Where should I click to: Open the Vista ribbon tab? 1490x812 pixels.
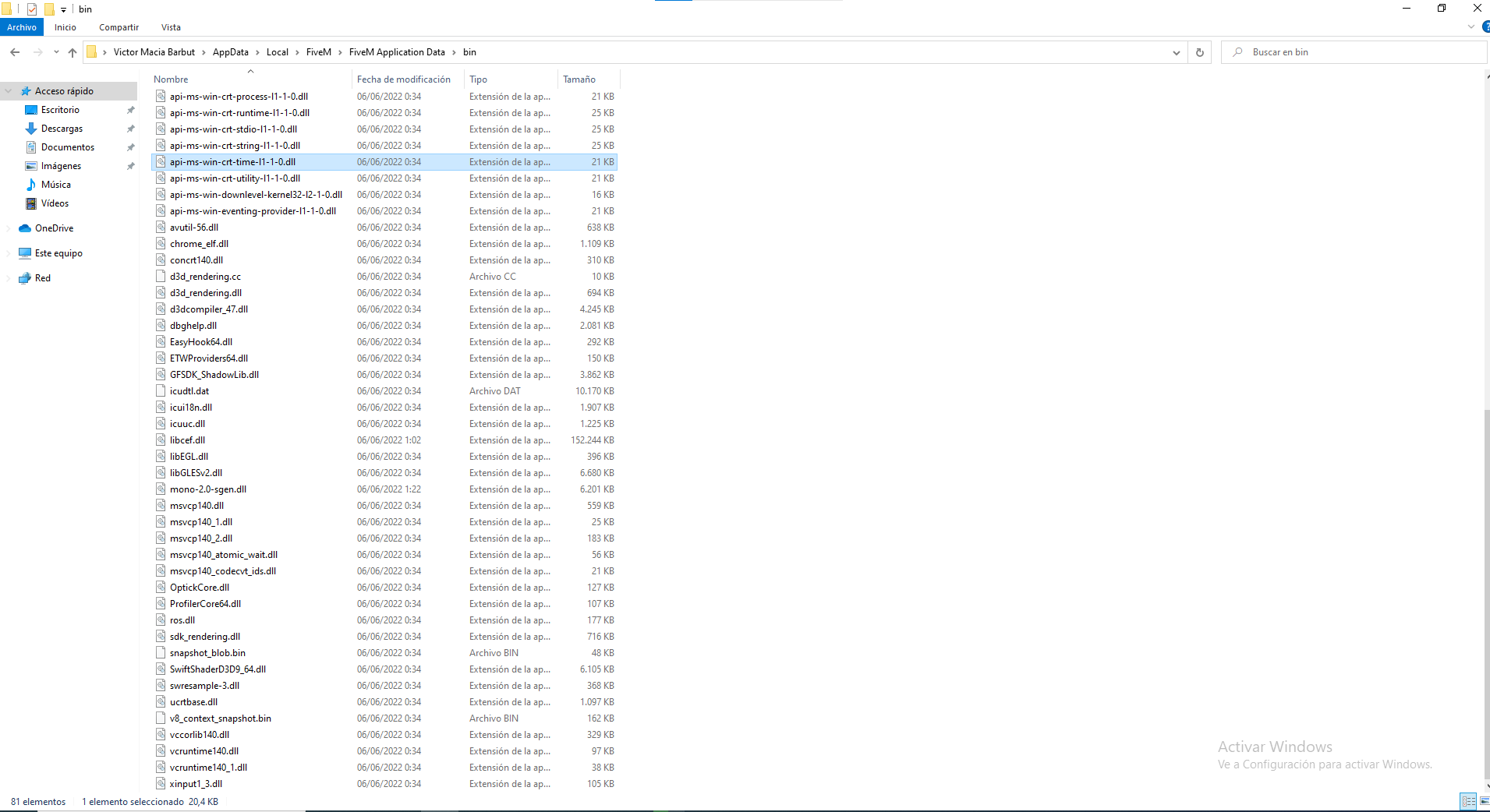click(171, 27)
